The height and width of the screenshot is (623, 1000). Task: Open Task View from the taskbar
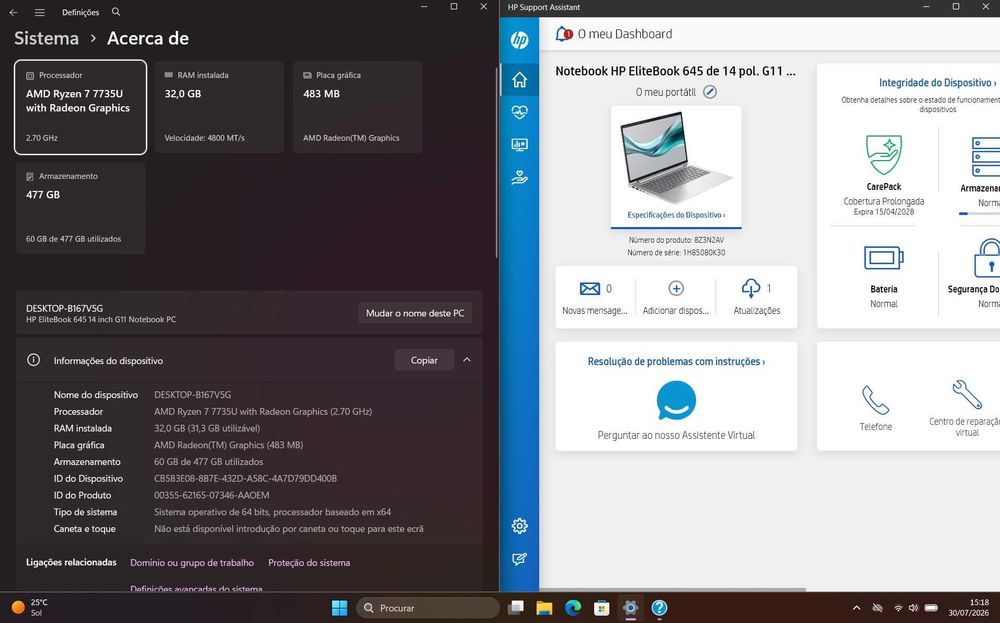tap(515, 608)
